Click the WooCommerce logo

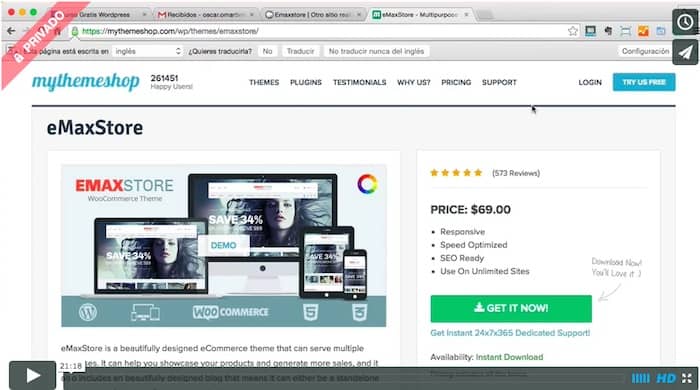point(231,312)
